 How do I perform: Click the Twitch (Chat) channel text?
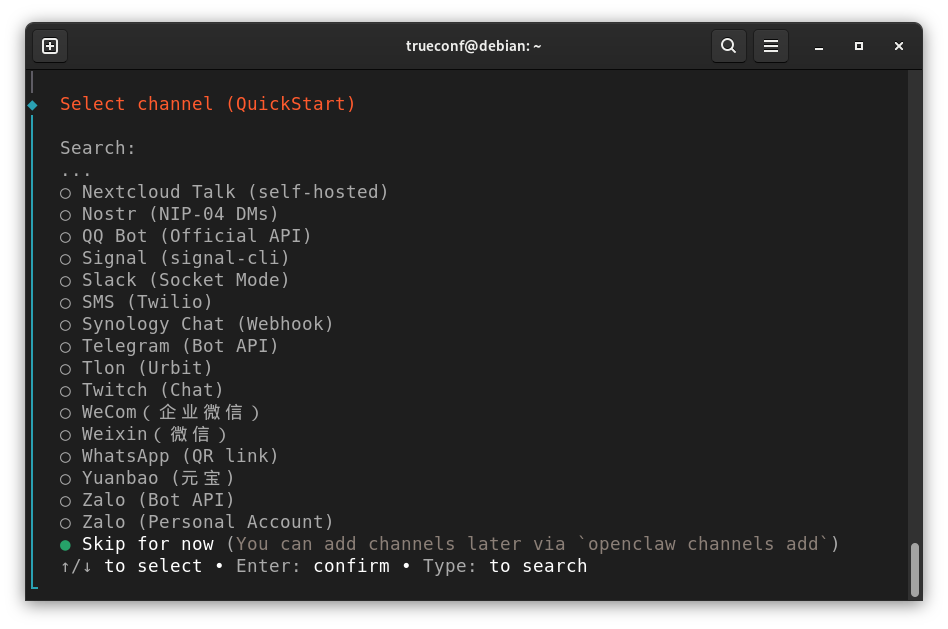pyautogui.click(x=152, y=390)
